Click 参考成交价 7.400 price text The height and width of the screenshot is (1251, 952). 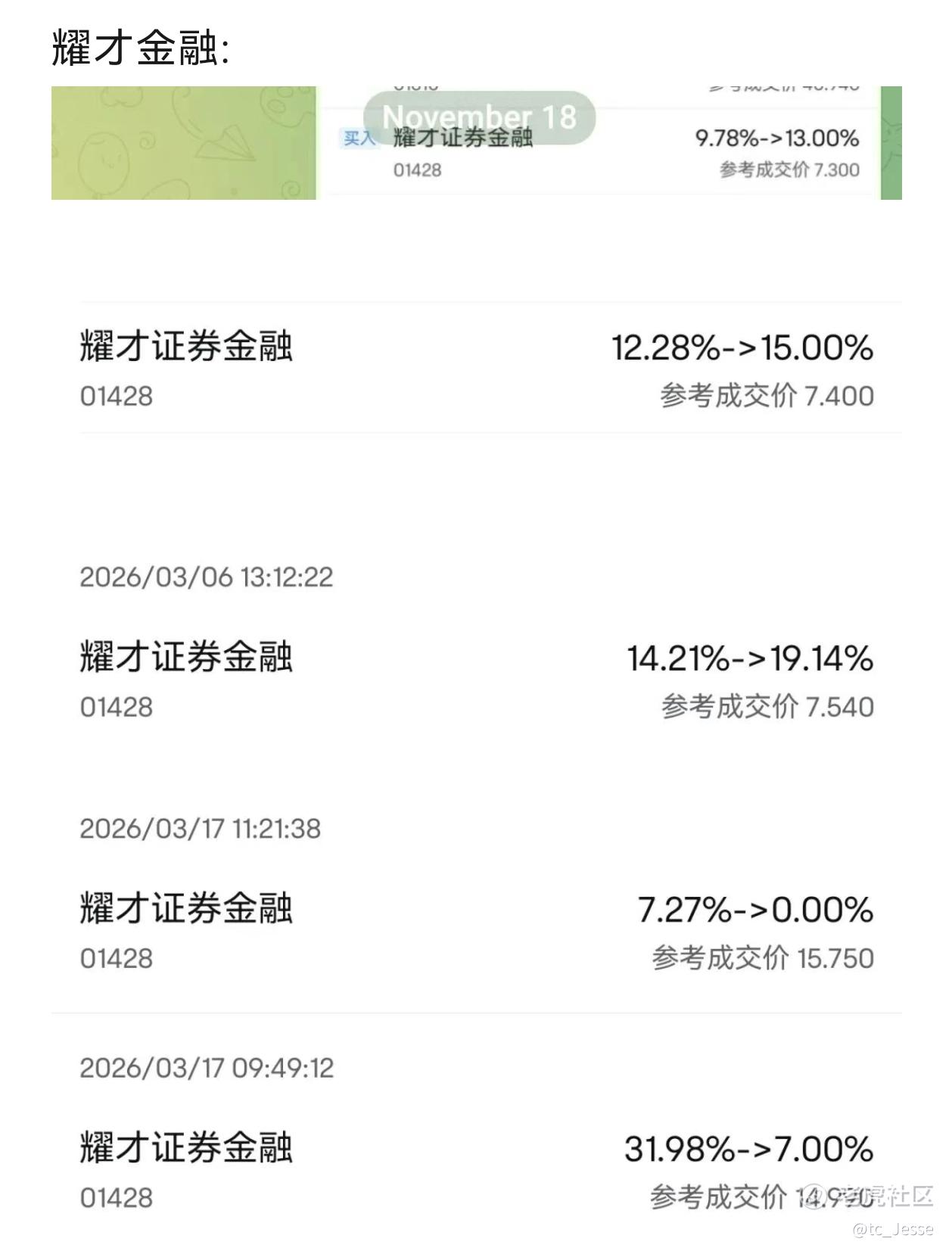[767, 396]
